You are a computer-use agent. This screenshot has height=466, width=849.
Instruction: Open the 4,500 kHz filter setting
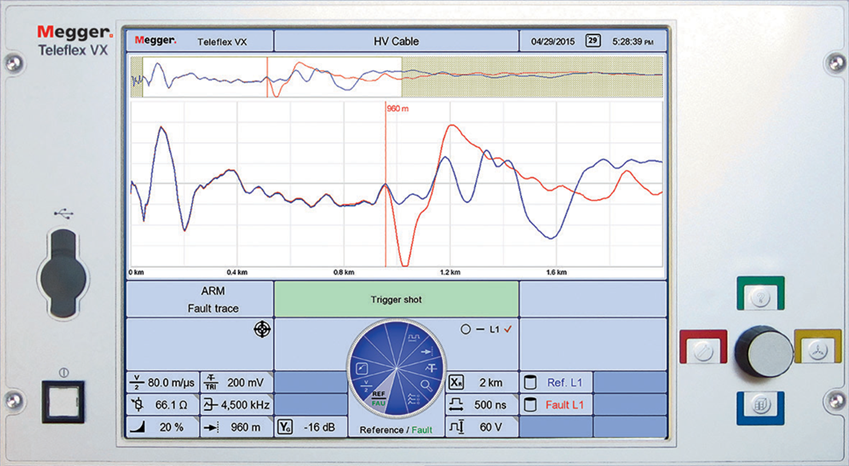coord(237,405)
